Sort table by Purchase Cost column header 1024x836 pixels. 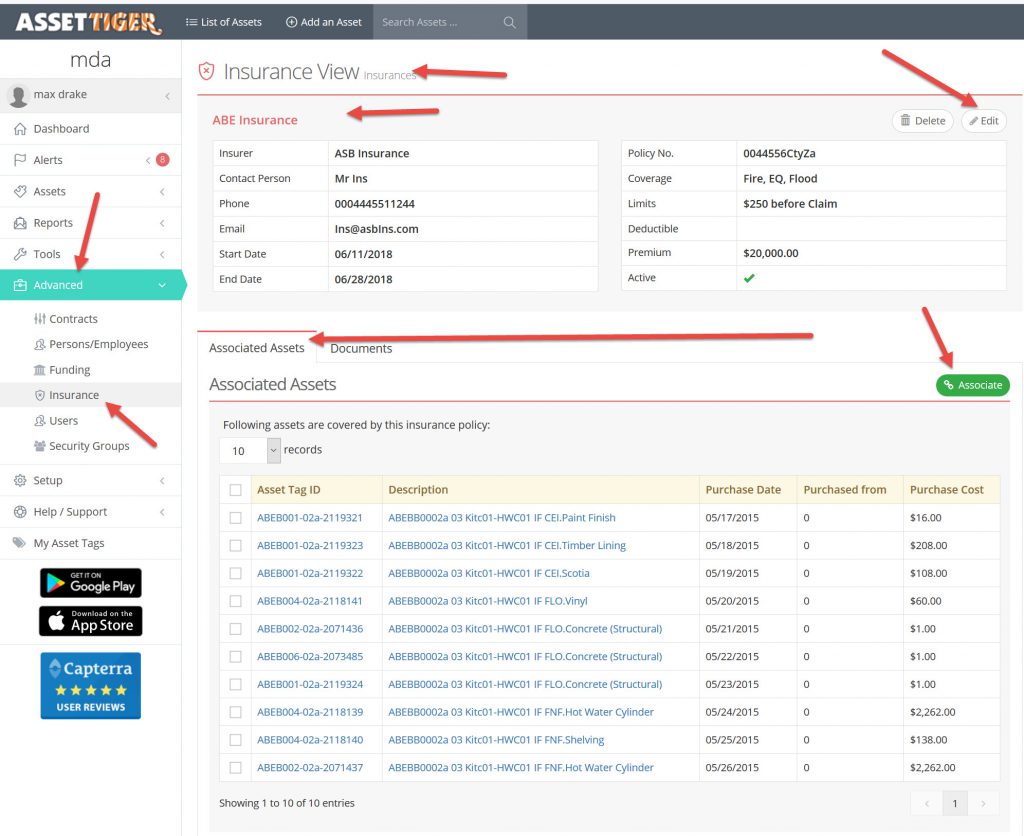[x=946, y=490]
